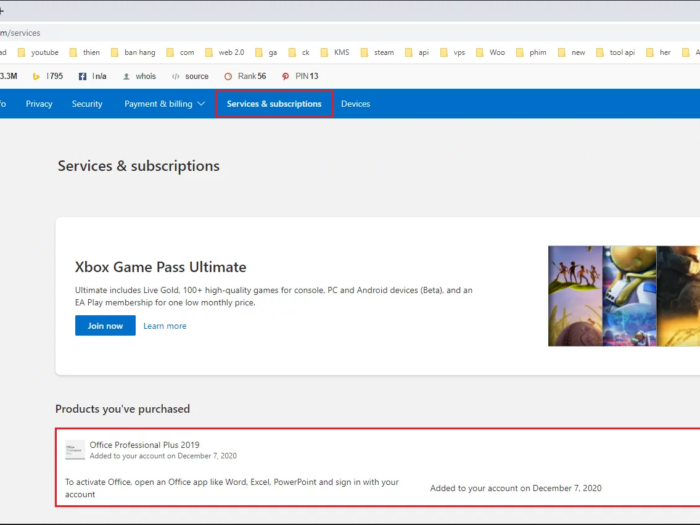700x525 pixels.
Task: Click the source code toolbar item
Action: (x=190, y=76)
